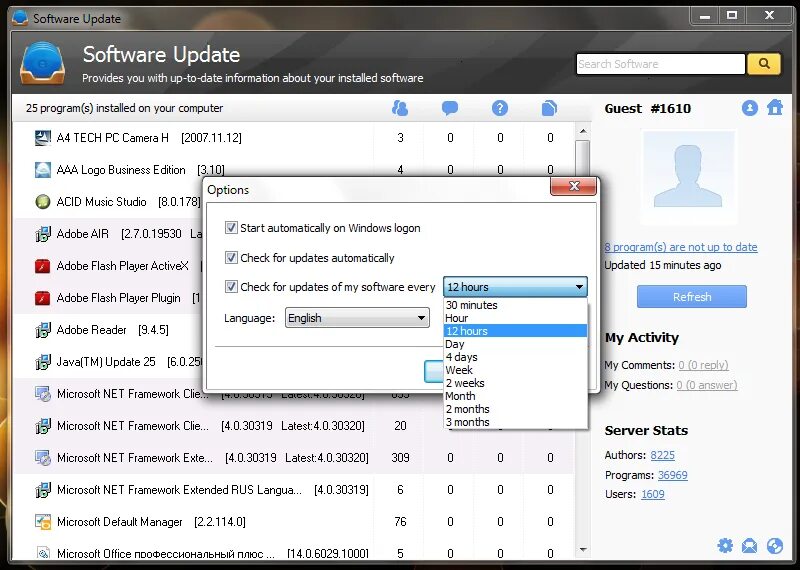800x570 pixels.
Task: Click the Microsoft Office program icon
Action: click(x=43, y=553)
